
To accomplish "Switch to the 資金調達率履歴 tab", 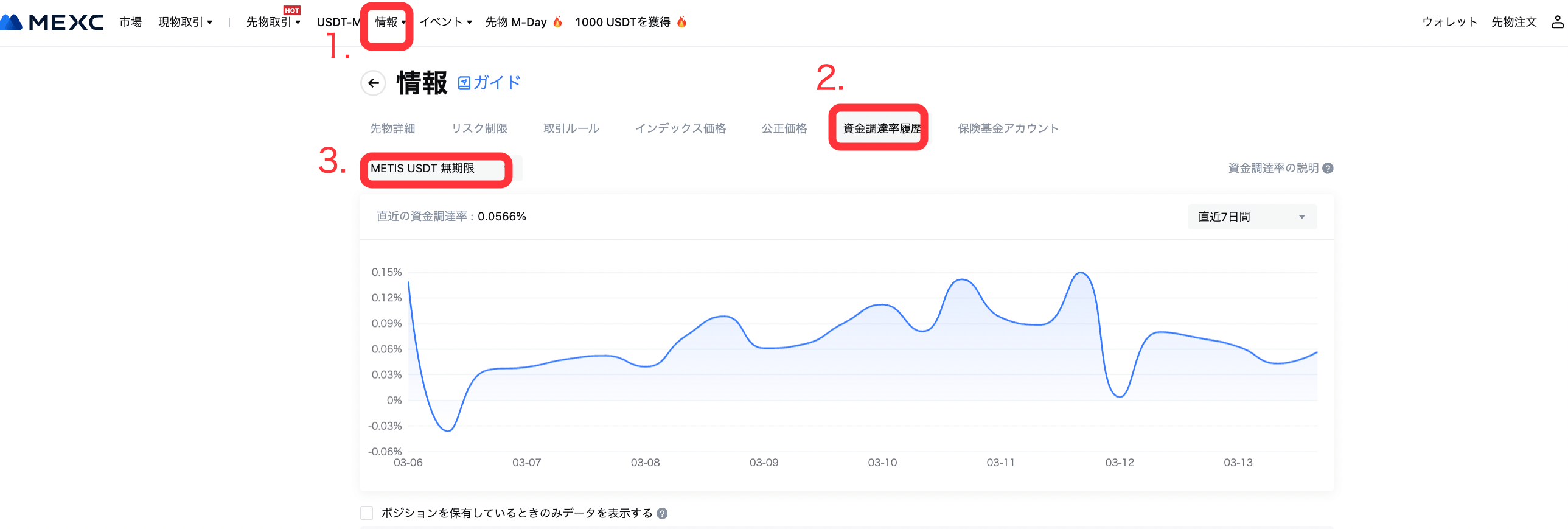I will (x=881, y=128).
